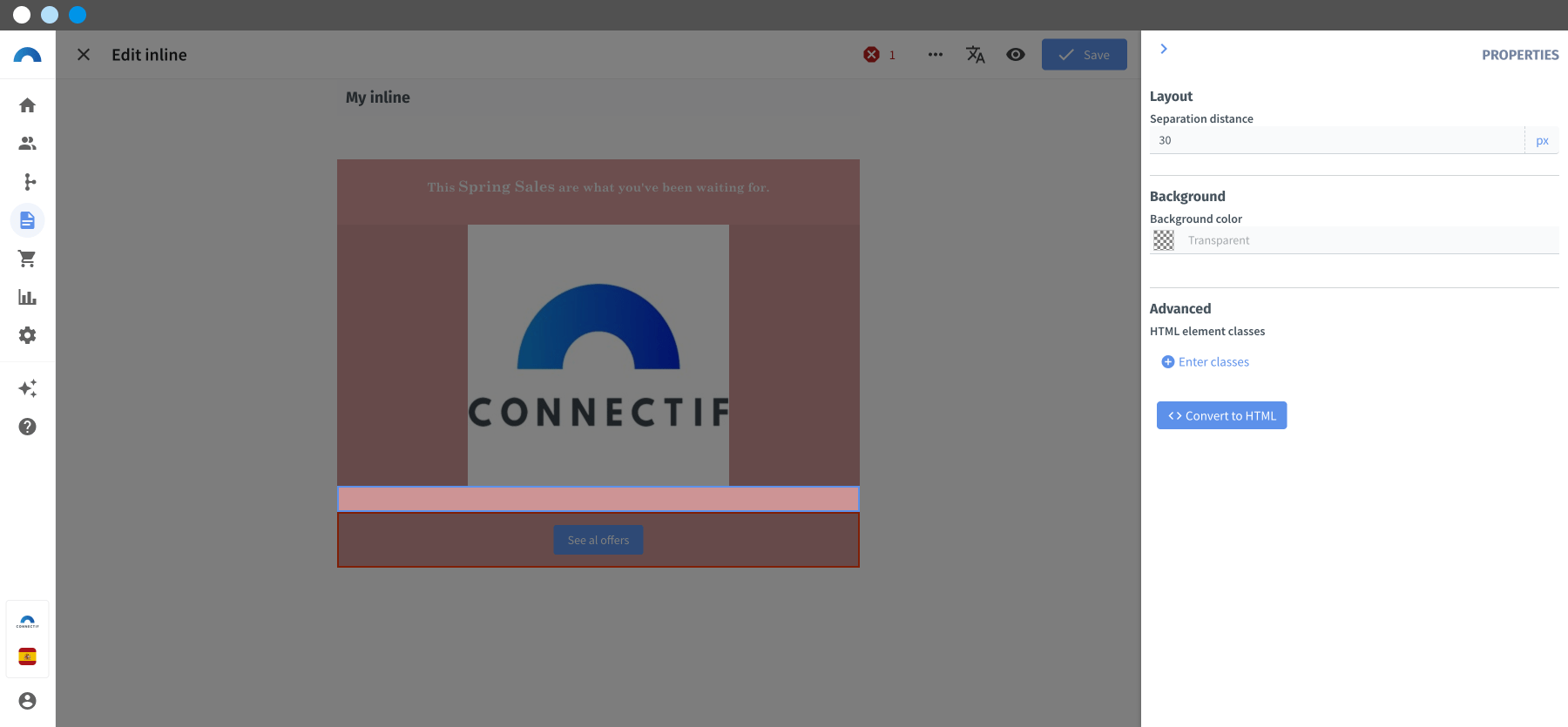The height and width of the screenshot is (727, 1568).
Task: Save the inline content
Action: tap(1085, 55)
